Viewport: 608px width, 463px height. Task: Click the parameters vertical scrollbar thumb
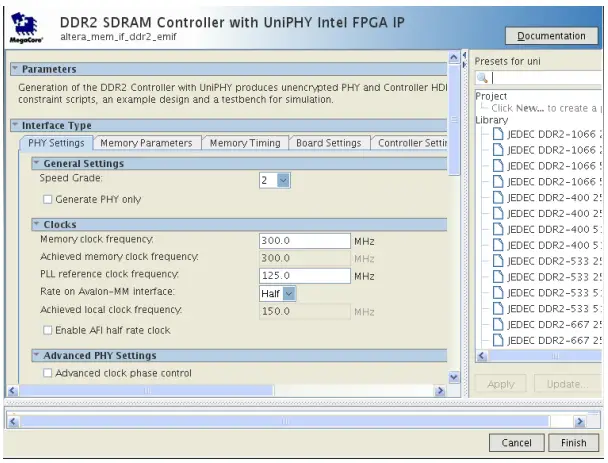[x=454, y=119]
